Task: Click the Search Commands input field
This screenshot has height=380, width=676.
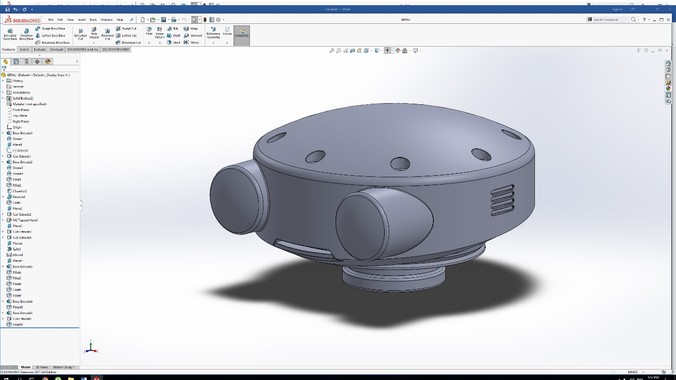Action: [x=608, y=19]
